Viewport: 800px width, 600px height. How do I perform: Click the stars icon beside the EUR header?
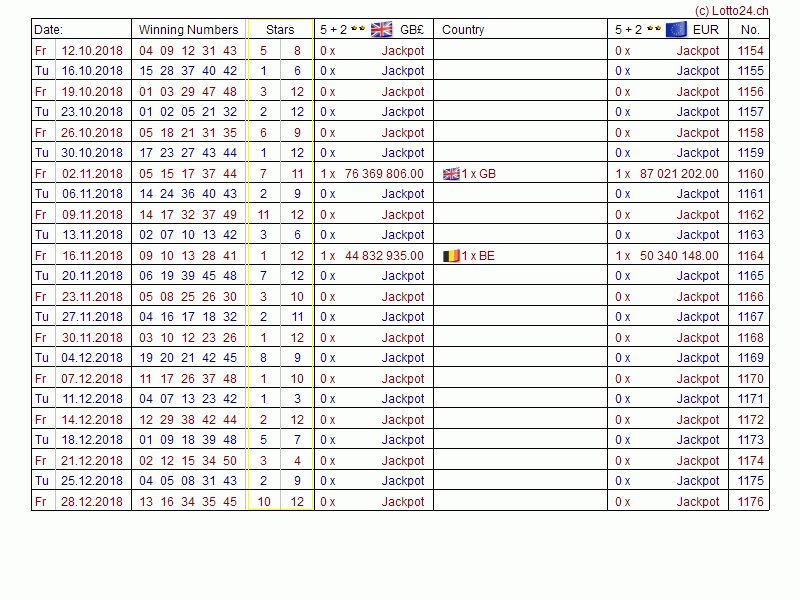[x=653, y=29]
